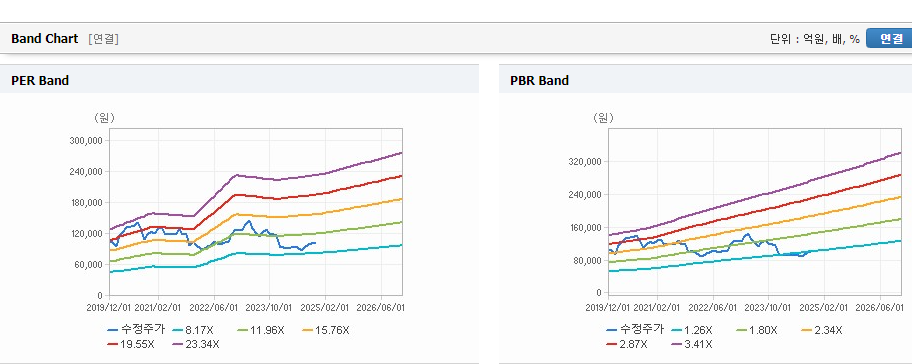This screenshot has width=912, height=364.
Task: Click 240,000 y-axis label in PER Band
Action: pyautogui.click(x=86, y=172)
